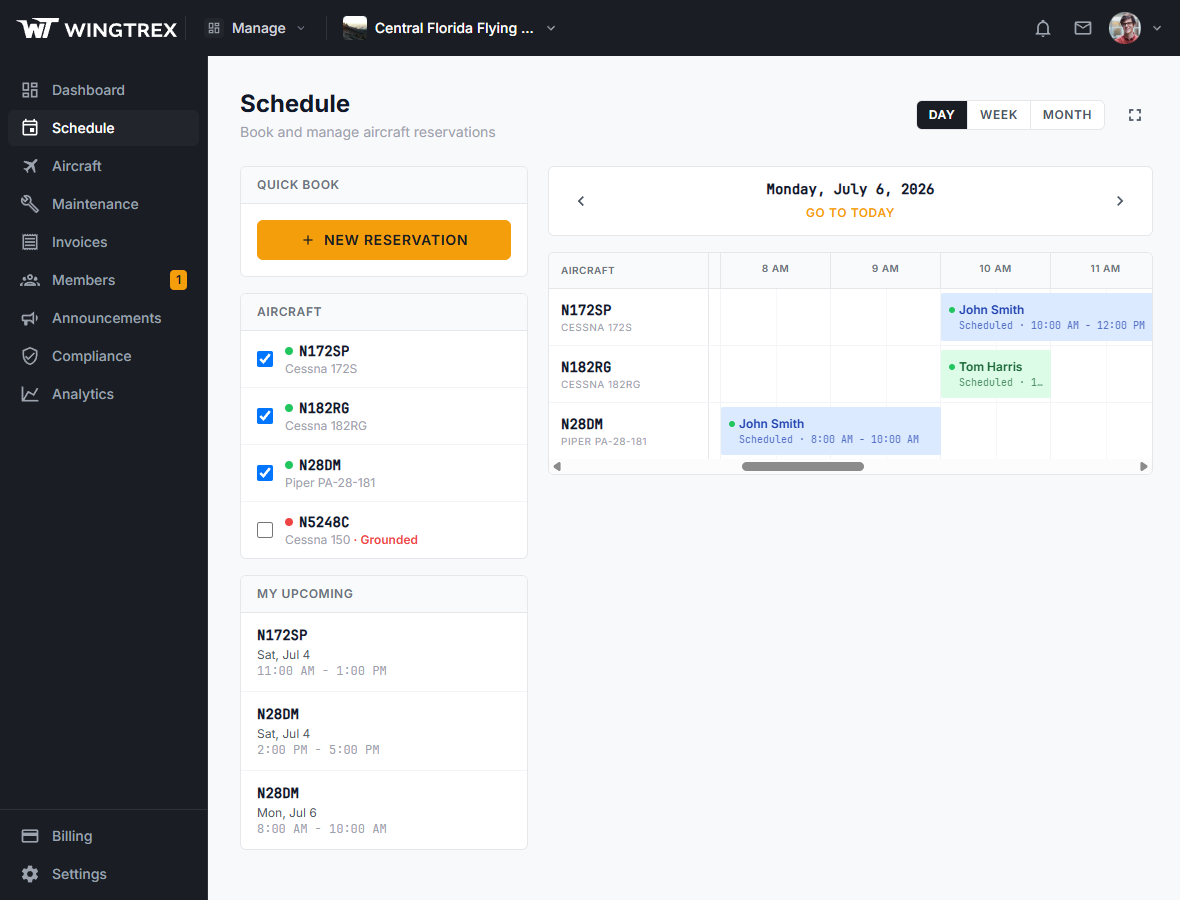
Task: Open the notifications bell
Action: click(x=1042, y=29)
